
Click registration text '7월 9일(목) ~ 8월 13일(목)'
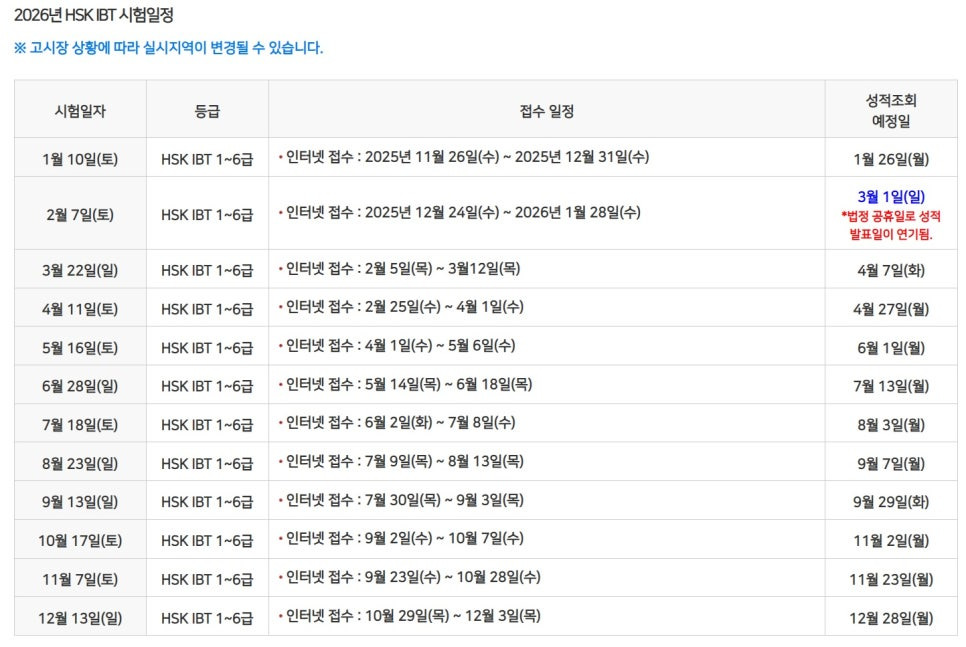click(444, 462)
